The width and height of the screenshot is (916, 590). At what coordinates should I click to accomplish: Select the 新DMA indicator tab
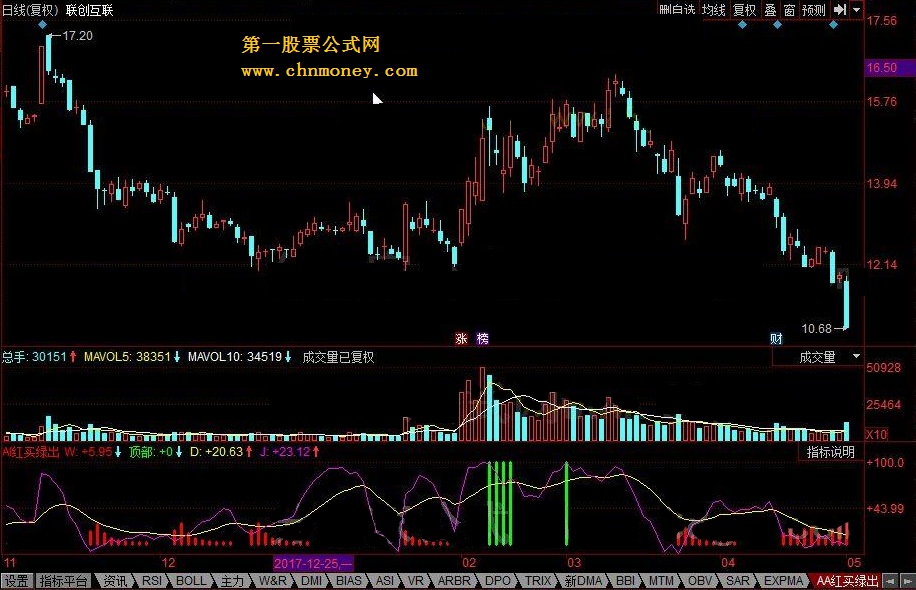(583, 581)
